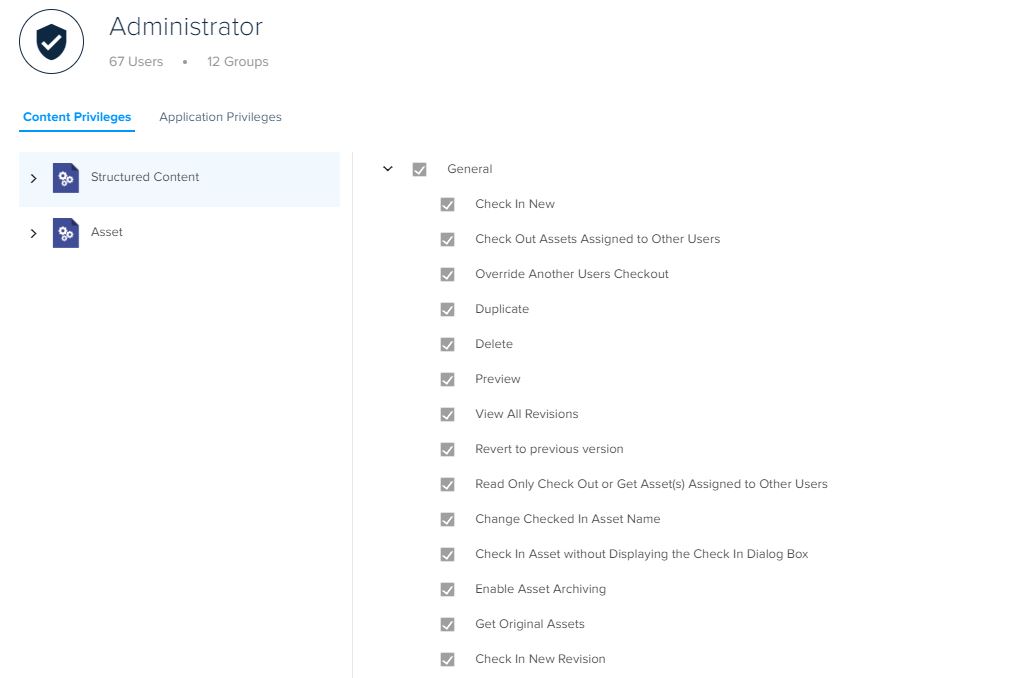The height and width of the screenshot is (678, 1012).
Task: Collapse the General privileges section
Action: [388, 169]
